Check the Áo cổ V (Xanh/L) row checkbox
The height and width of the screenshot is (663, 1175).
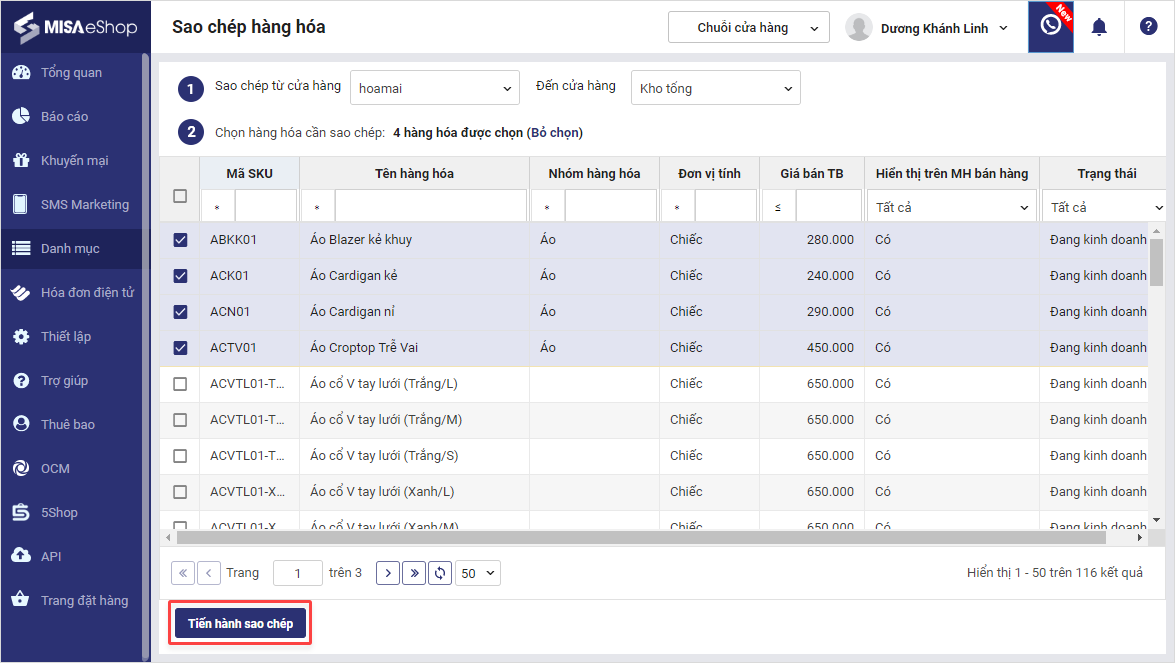tap(180, 491)
